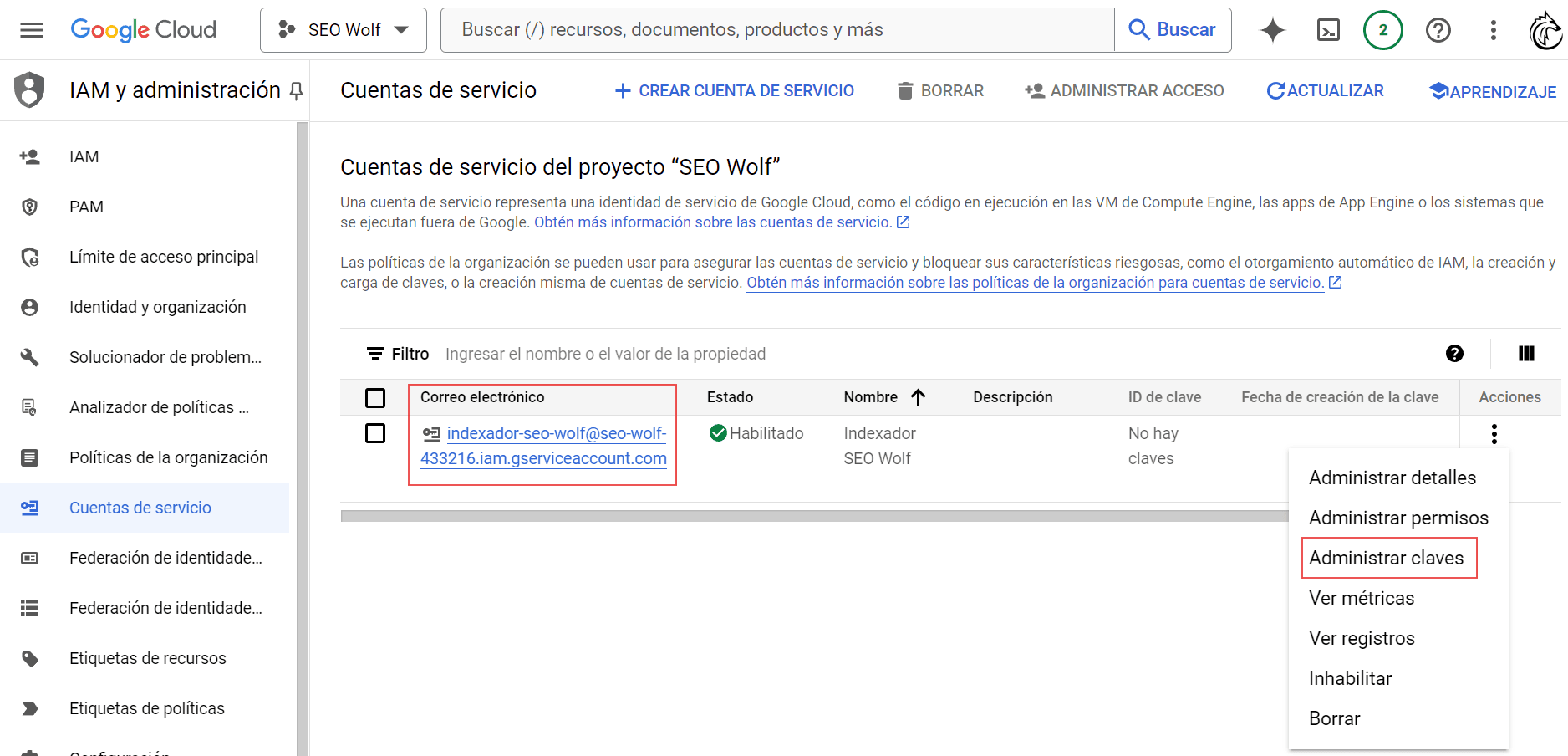Viewport: 1568px width, 756px height.
Task: Open the Cloud Shell terminal
Action: pos(1327,30)
